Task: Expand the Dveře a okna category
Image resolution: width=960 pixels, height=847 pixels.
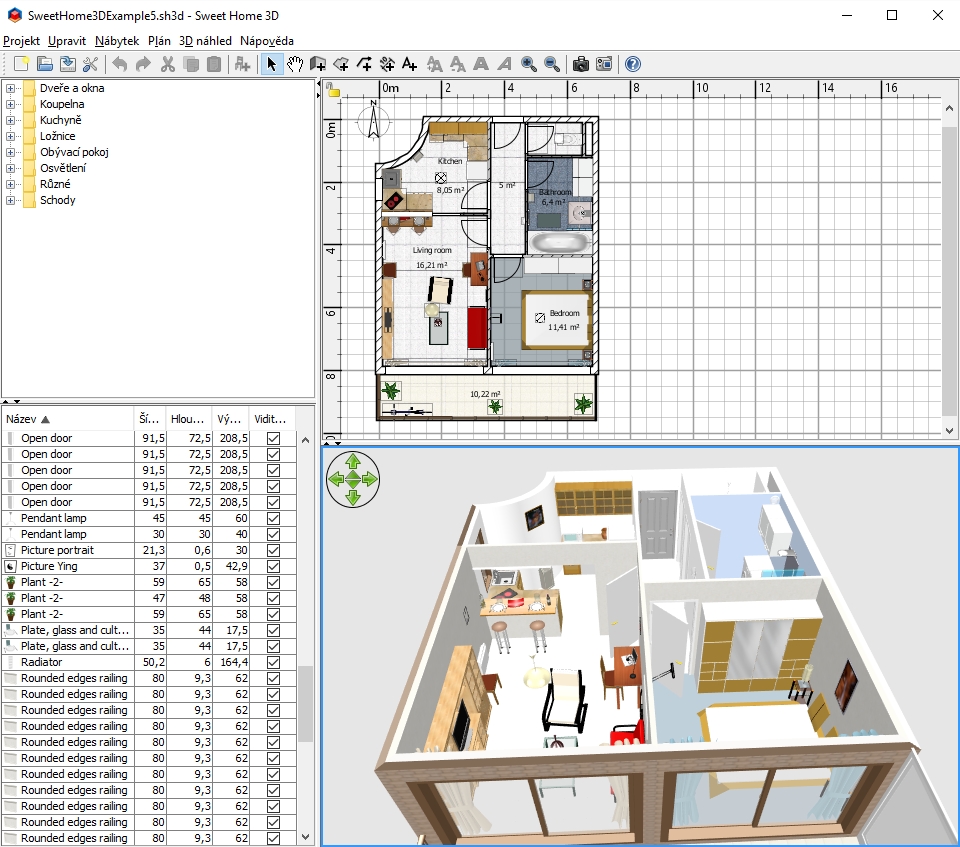Action: click(x=11, y=88)
